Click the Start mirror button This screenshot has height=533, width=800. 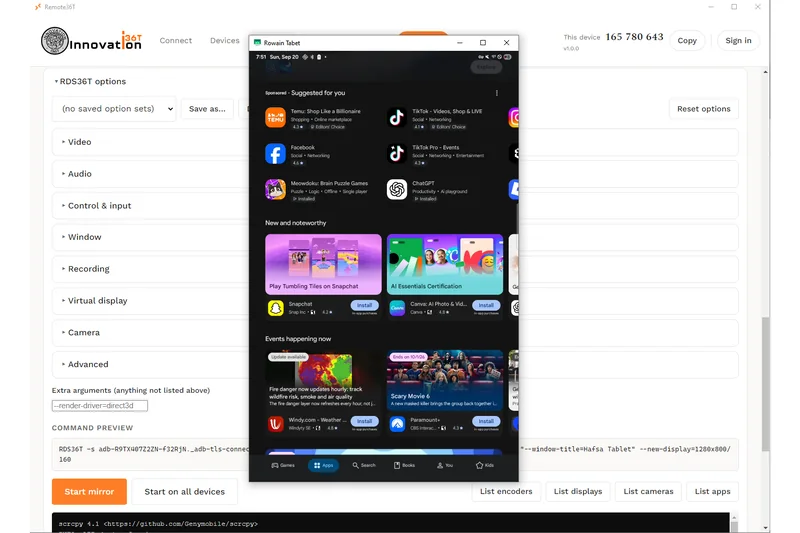[89, 492]
